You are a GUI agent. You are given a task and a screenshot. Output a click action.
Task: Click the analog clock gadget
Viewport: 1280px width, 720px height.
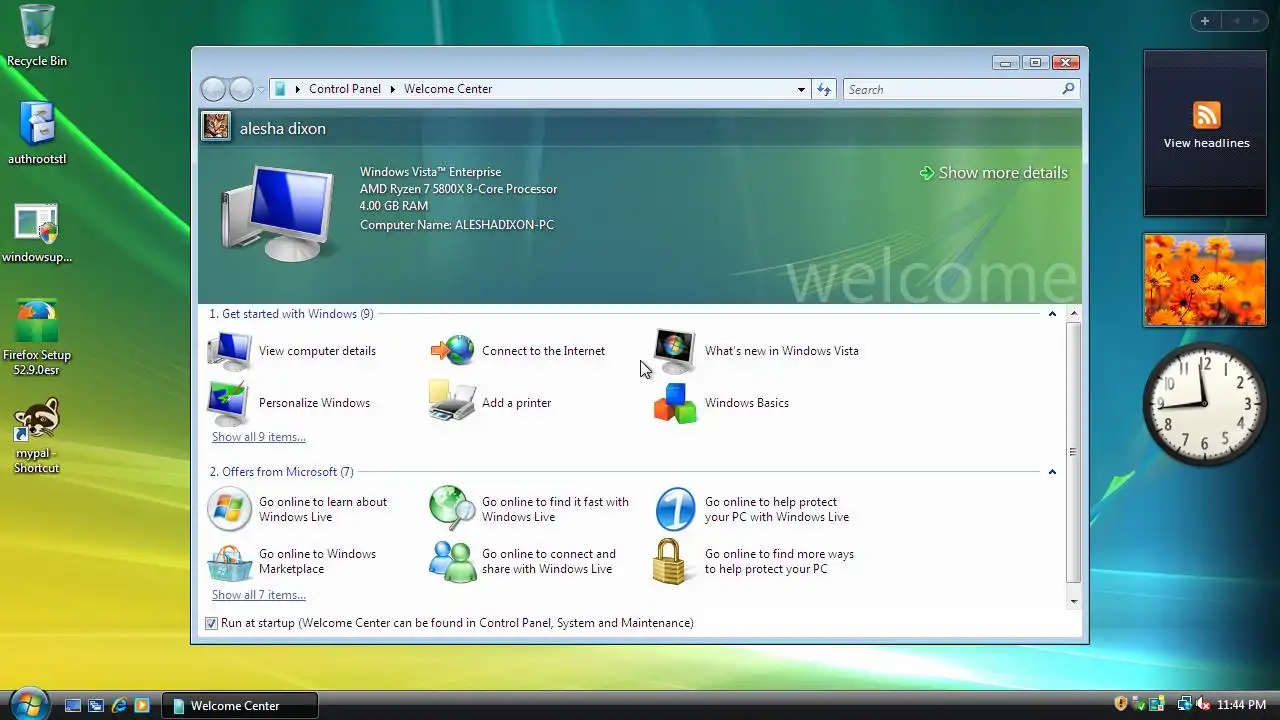tap(1205, 403)
